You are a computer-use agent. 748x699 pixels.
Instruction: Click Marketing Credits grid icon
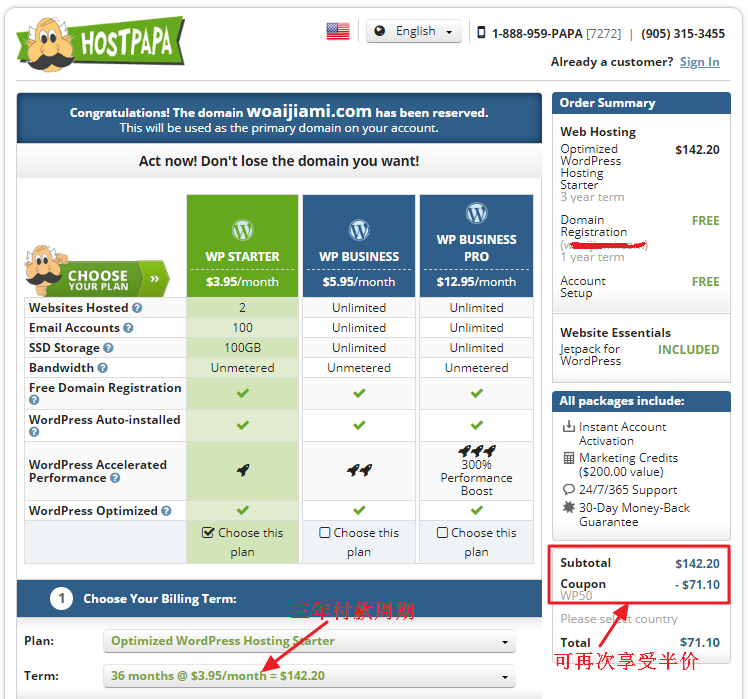(x=569, y=458)
